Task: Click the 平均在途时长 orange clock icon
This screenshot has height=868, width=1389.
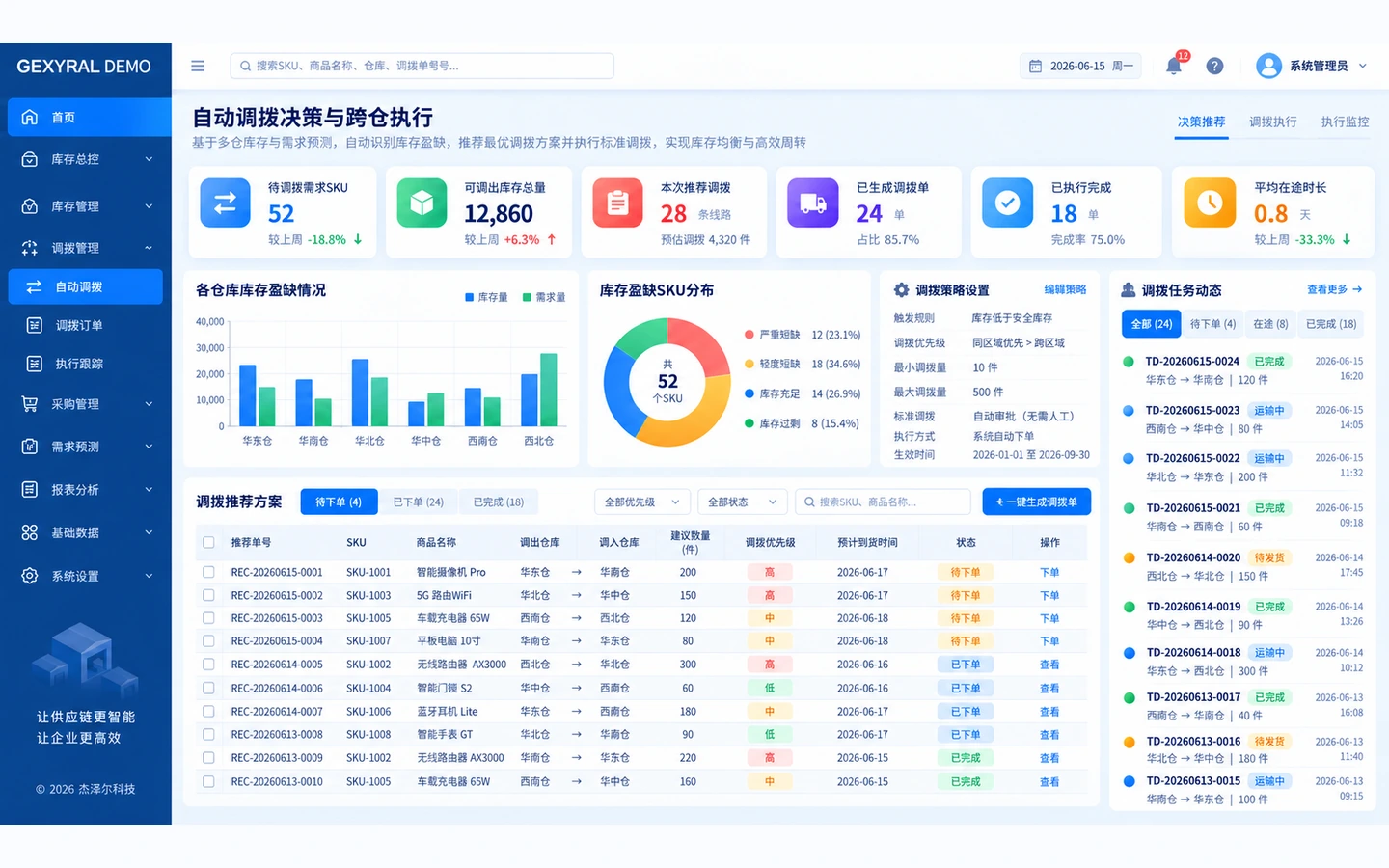Action: (x=1210, y=203)
